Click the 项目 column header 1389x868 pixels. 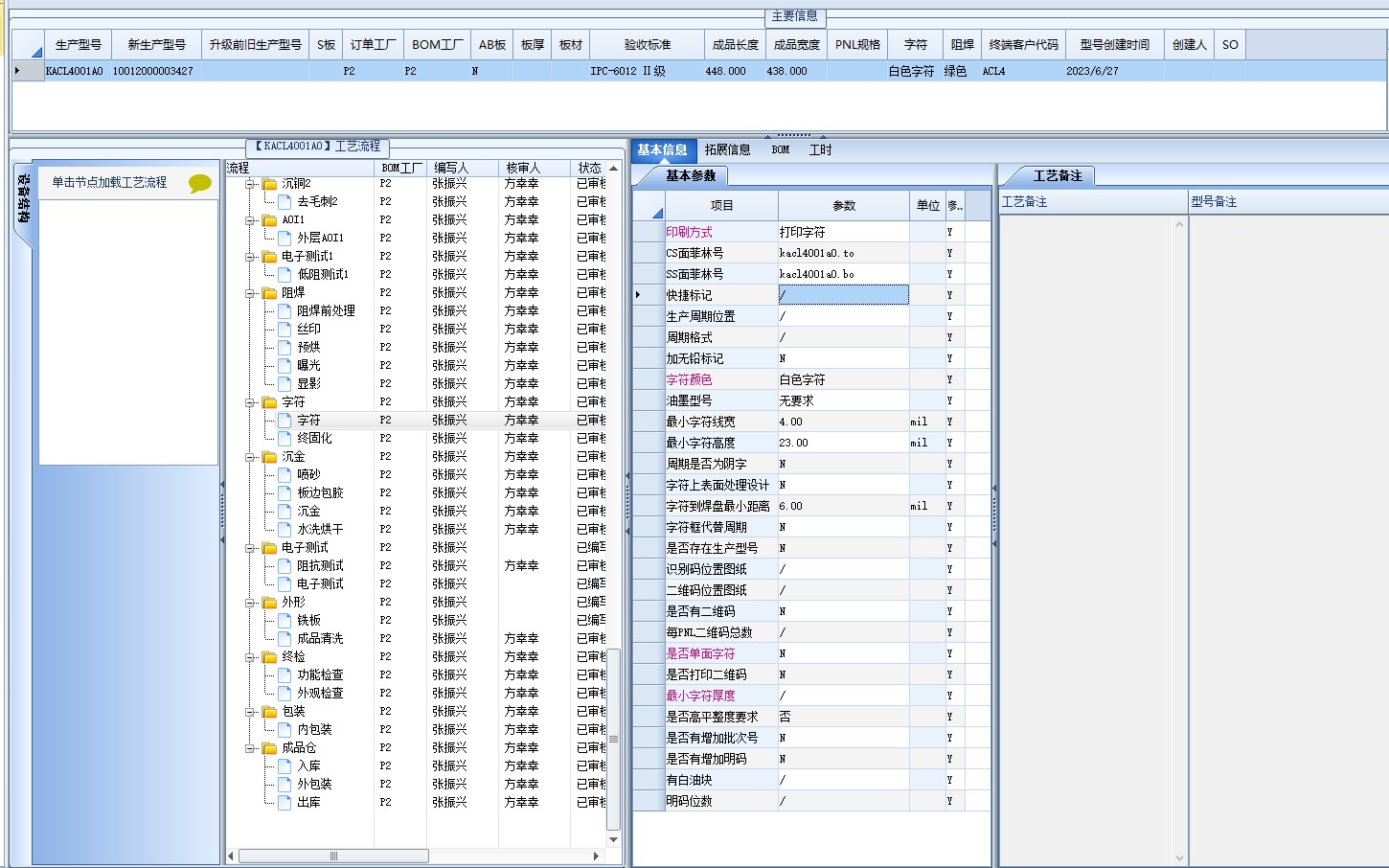tap(721, 206)
